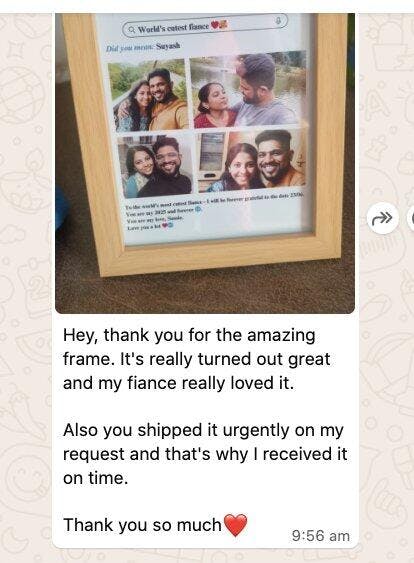
Task: Click the wooden frame's bottom border in photo
Action: coord(221,257)
